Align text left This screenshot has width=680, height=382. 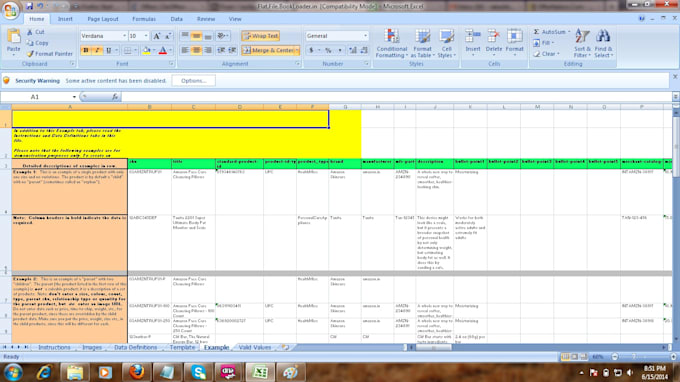click(185, 50)
